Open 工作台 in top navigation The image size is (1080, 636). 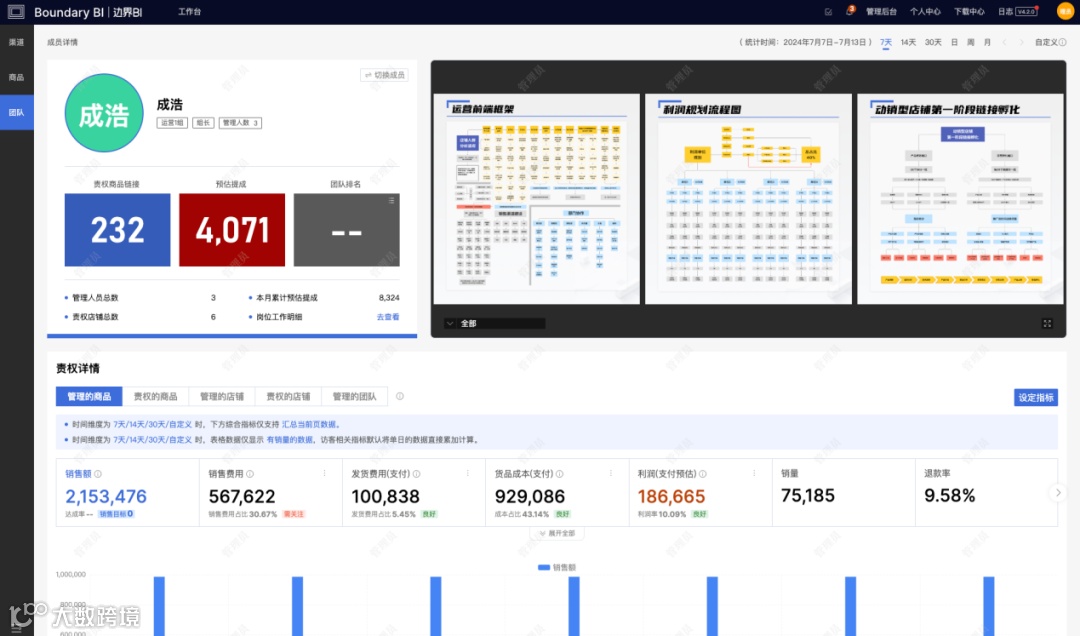pos(189,12)
